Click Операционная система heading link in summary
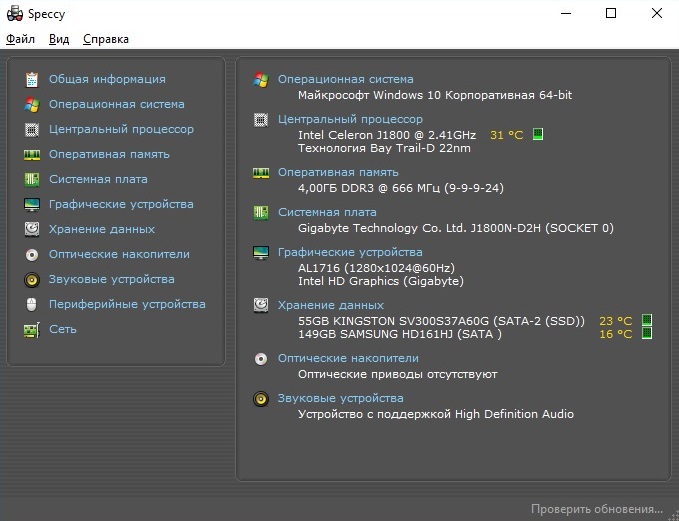The height and width of the screenshot is (521, 679). (346, 79)
